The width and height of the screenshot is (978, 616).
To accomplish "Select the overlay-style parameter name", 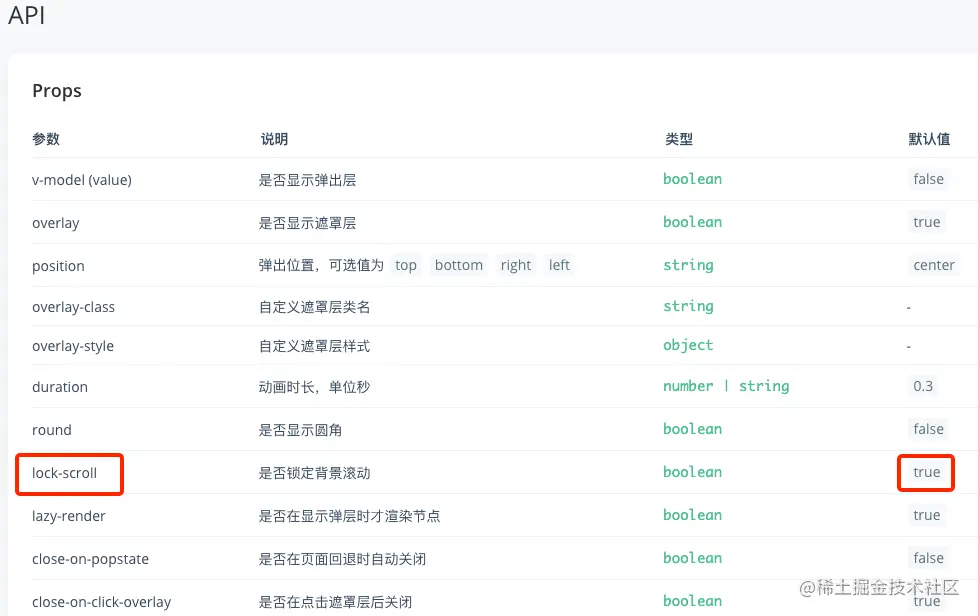I will tap(73, 346).
